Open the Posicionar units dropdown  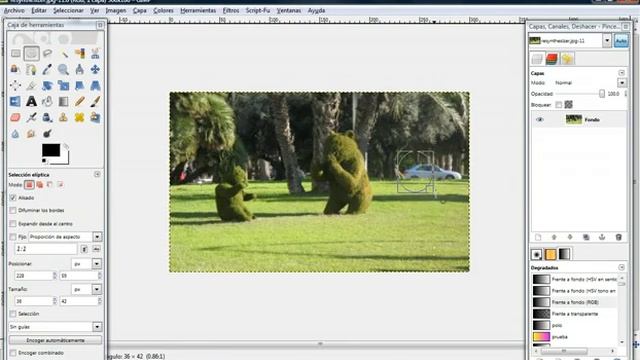(97, 264)
